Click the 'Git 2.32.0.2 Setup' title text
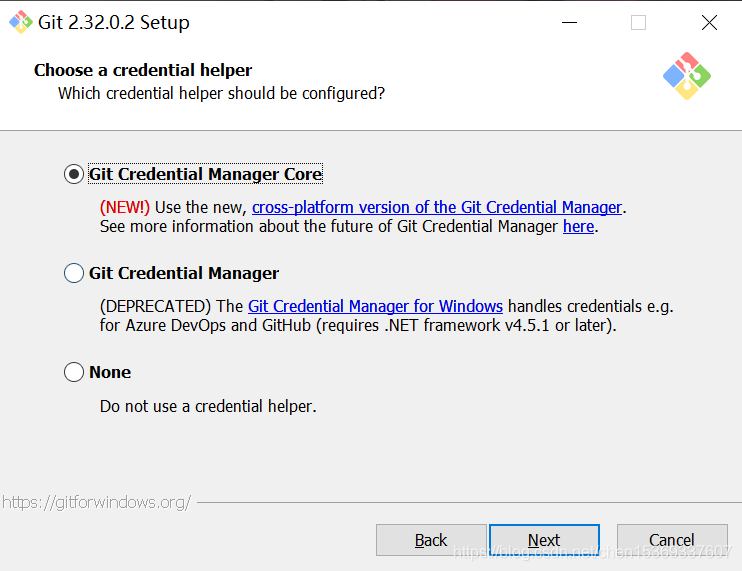The height and width of the screenshot is (571, 742). [x=113, y=22]
